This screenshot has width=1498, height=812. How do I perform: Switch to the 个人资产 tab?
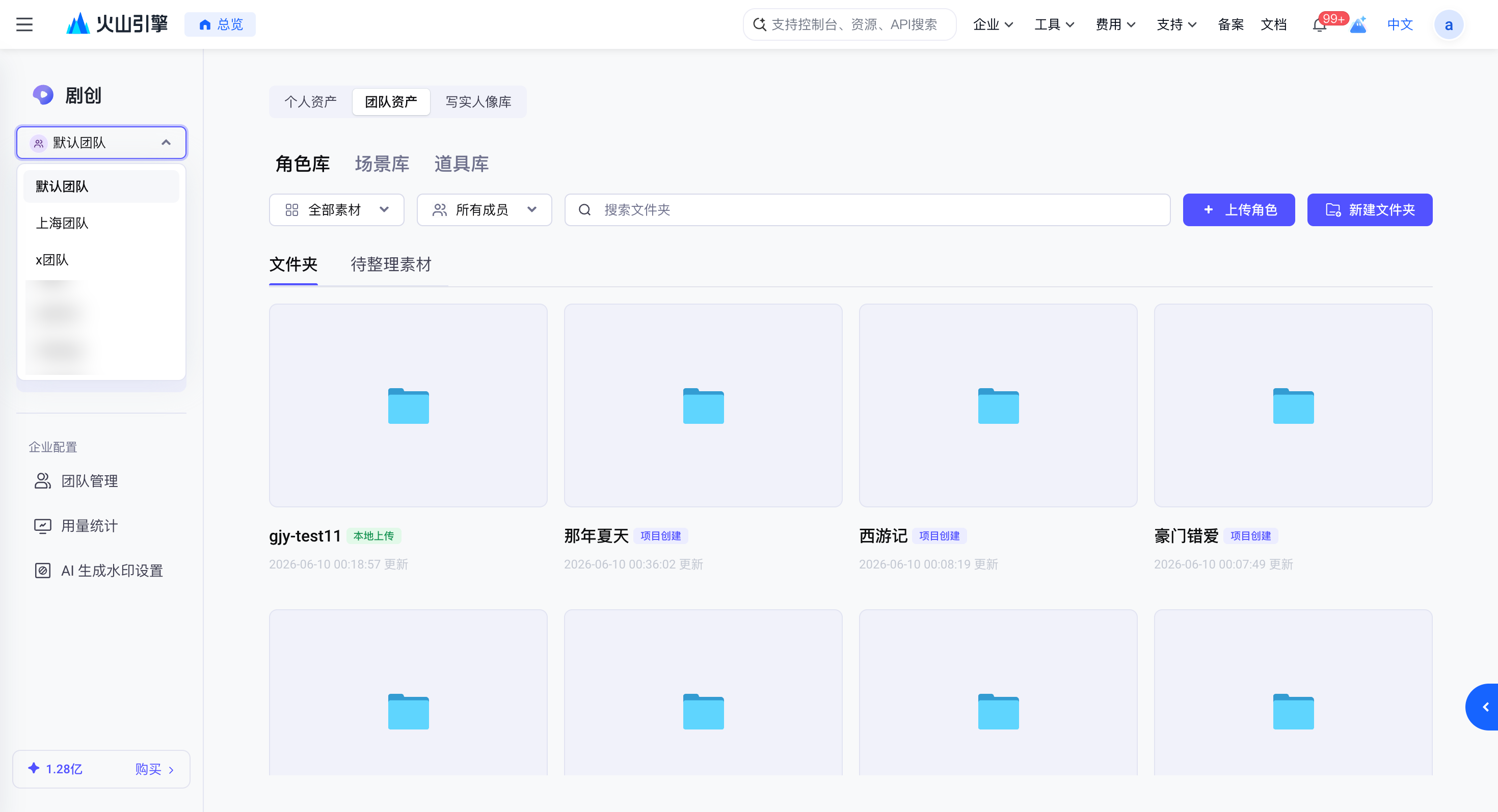(310, 102)
